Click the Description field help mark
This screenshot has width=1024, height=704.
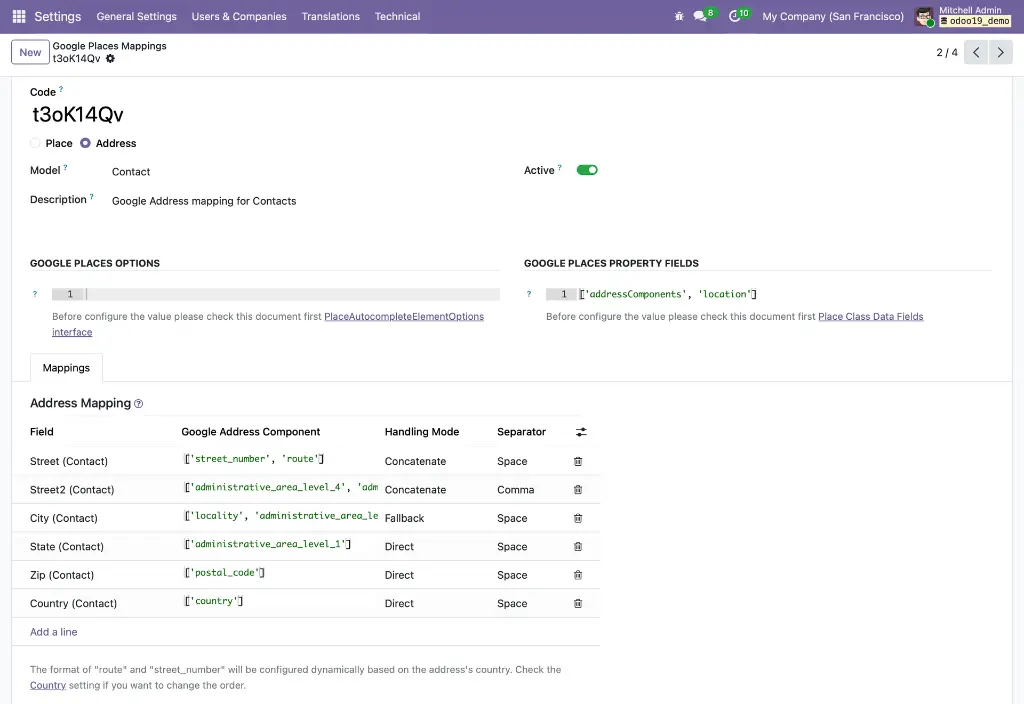coord(91,197)
